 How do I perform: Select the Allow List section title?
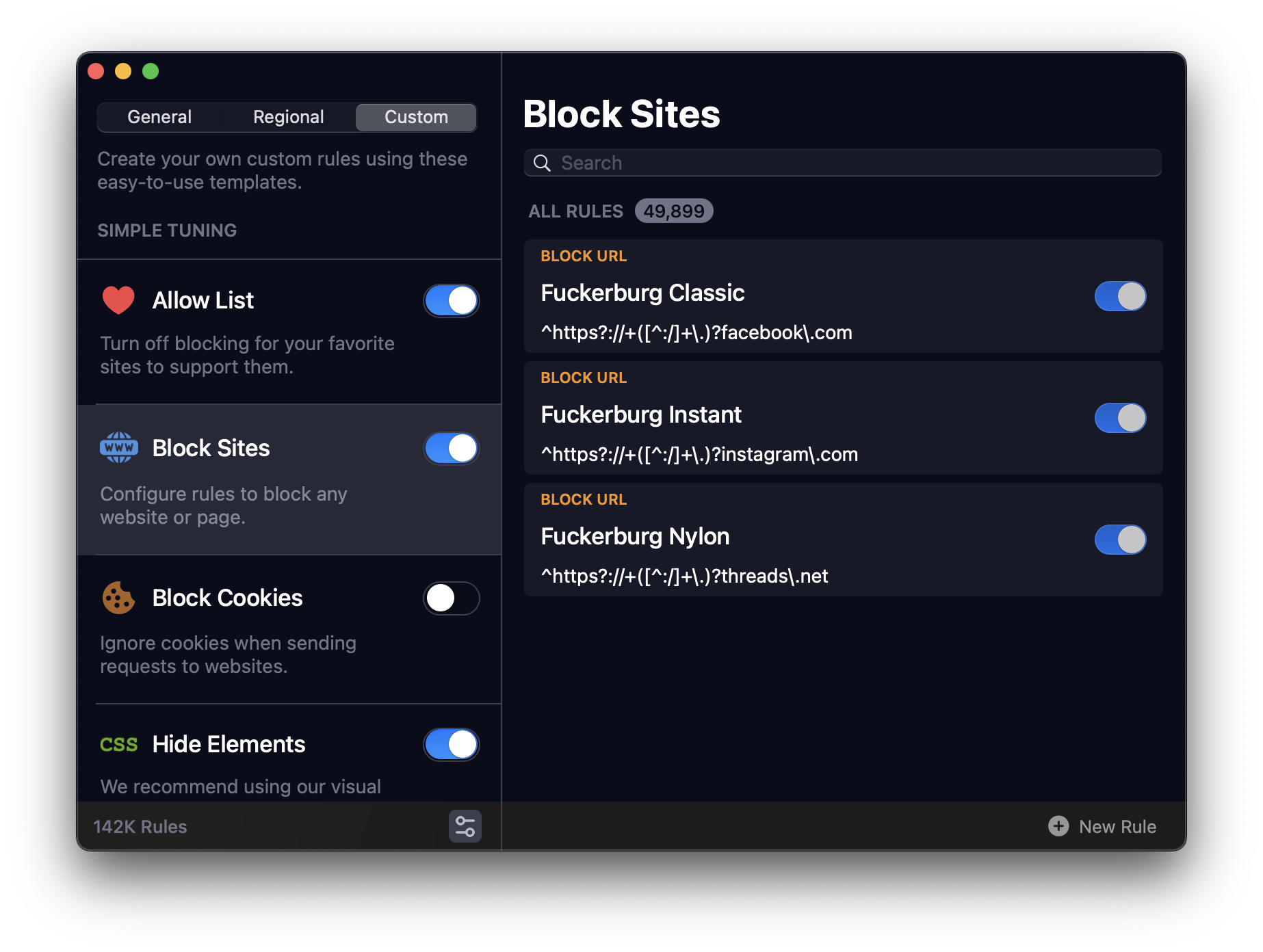click(x=203, y=300)
